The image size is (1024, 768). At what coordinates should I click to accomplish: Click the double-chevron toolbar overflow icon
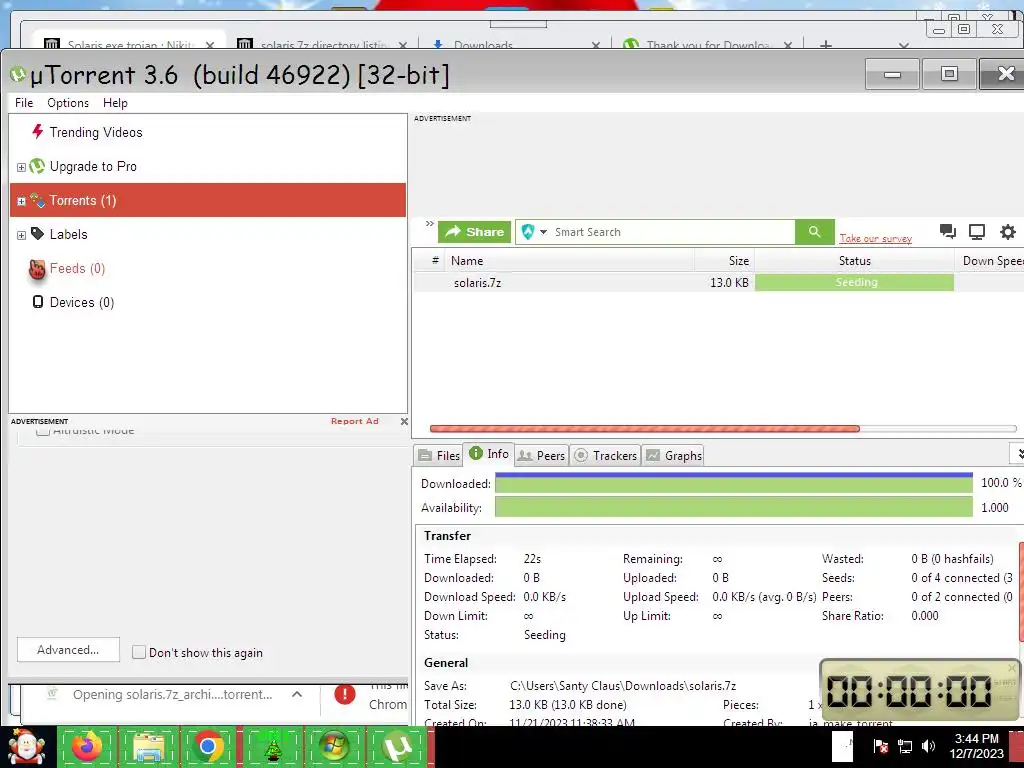(x=429, y=223)
